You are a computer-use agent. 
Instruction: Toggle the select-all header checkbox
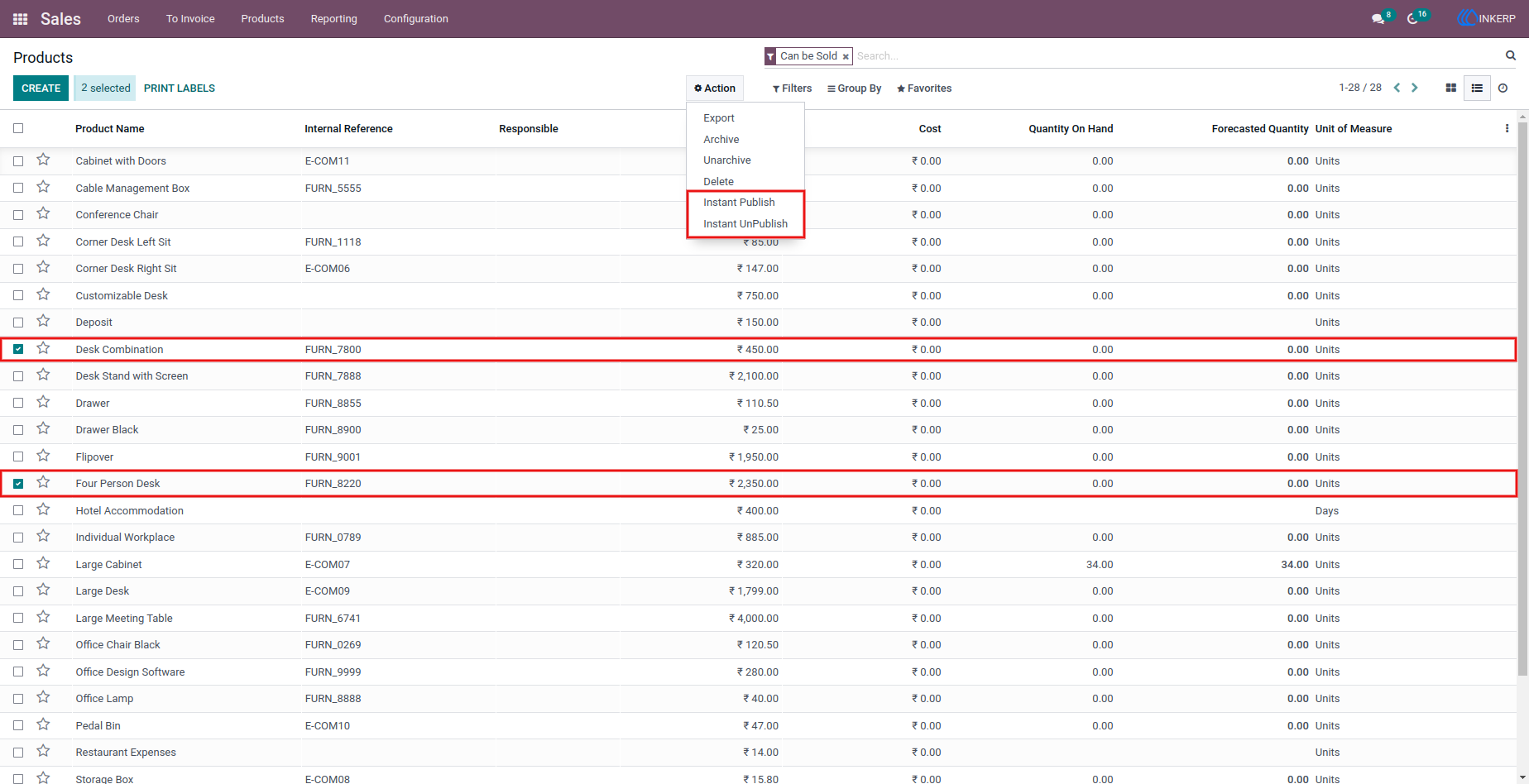tap(18, 128)
